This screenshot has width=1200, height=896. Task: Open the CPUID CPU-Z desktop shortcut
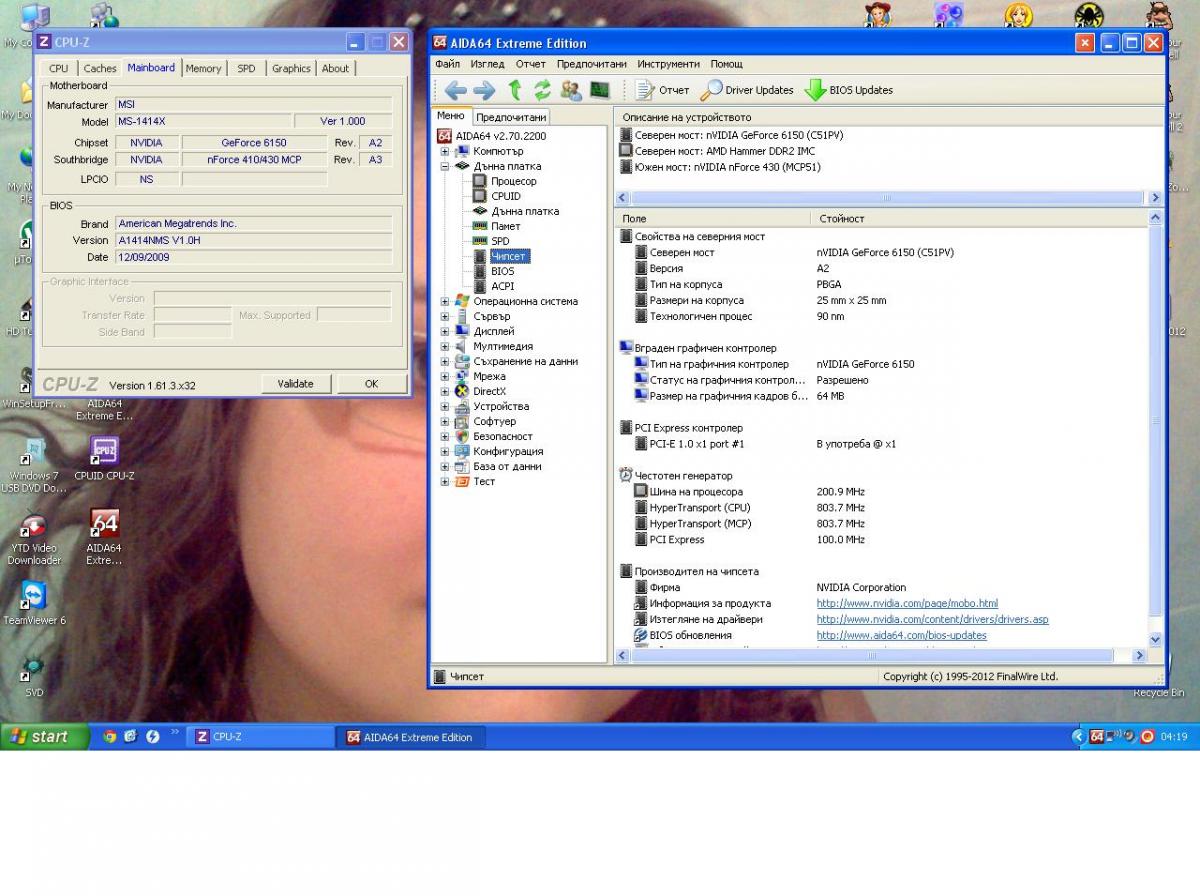pyautogui.click(x=104, y=452)
